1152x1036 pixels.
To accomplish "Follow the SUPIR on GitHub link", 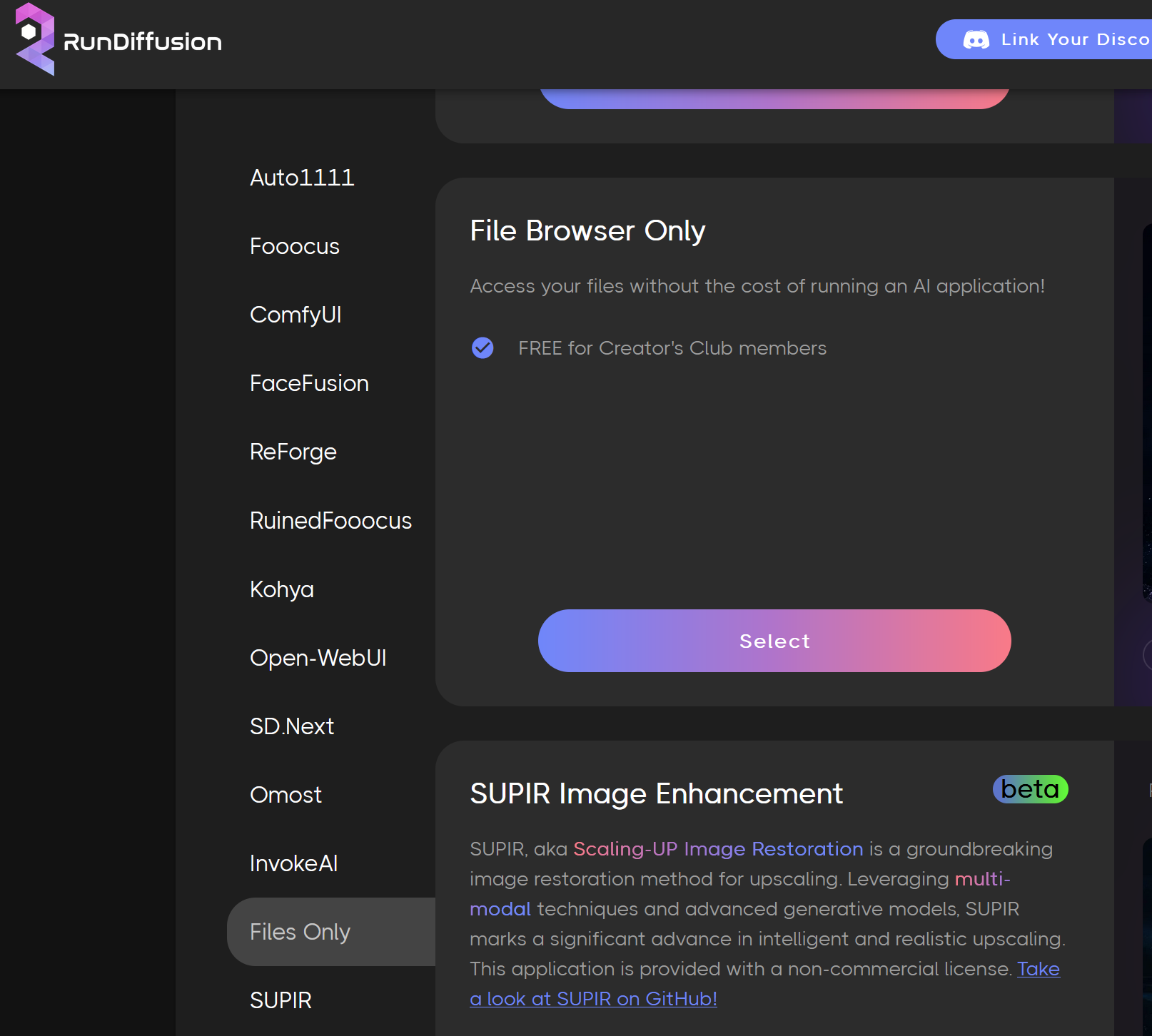I will tap(594, 999).
